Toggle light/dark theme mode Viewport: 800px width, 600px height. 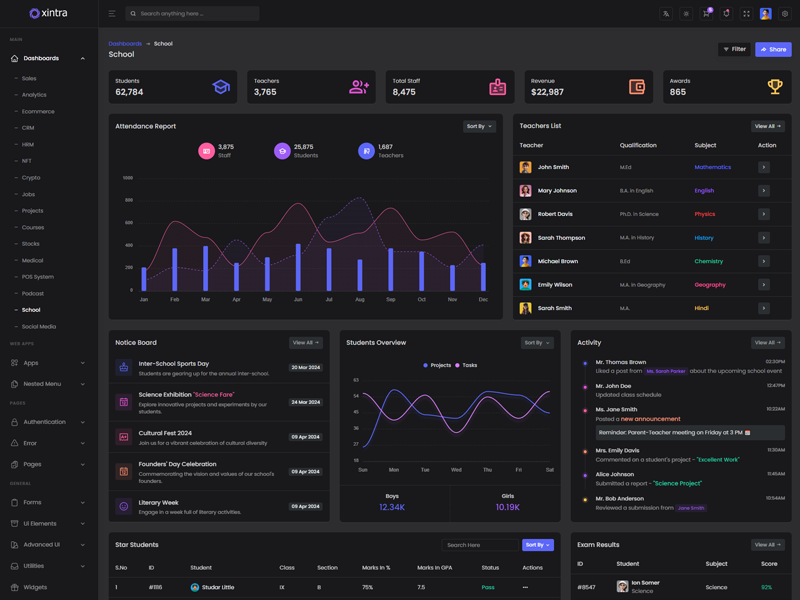686,14
